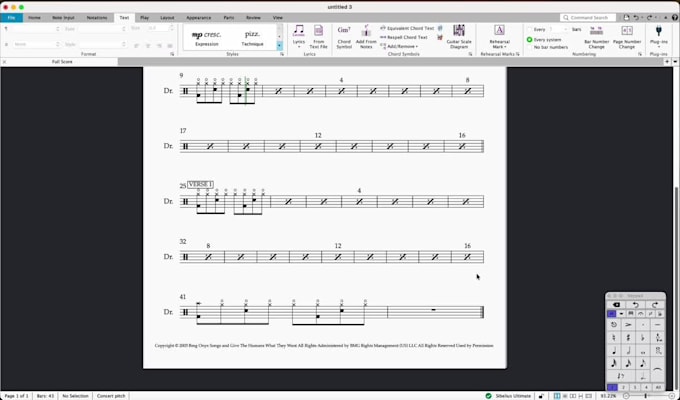Select the Every system bar number option
Screen dimensions: 680x400
point(544,39)
